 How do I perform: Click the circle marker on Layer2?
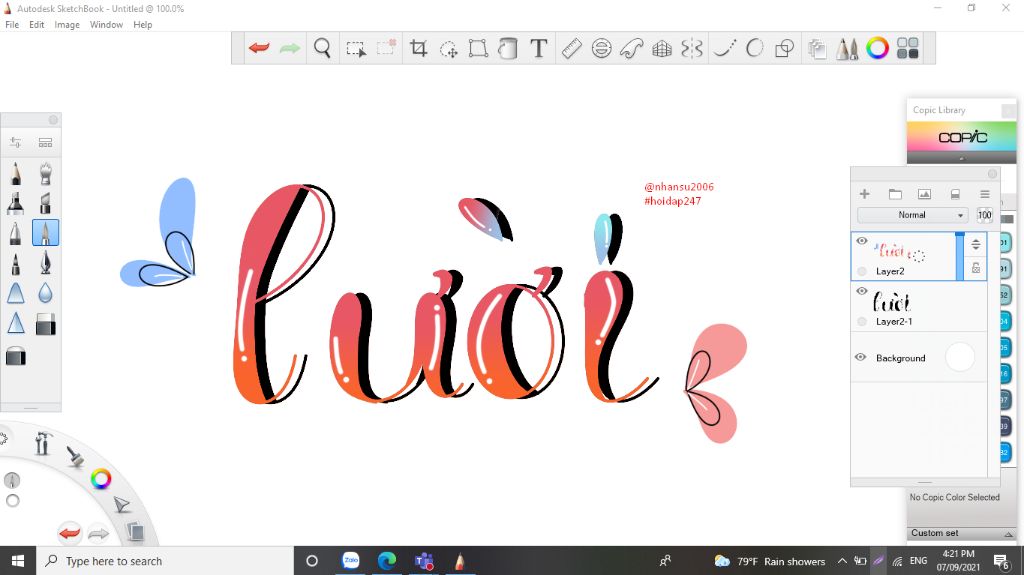coord(862,271)
